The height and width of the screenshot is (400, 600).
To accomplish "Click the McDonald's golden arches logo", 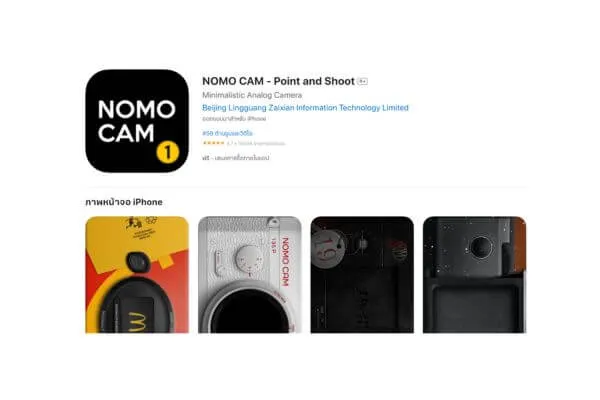I will point(137,322).
